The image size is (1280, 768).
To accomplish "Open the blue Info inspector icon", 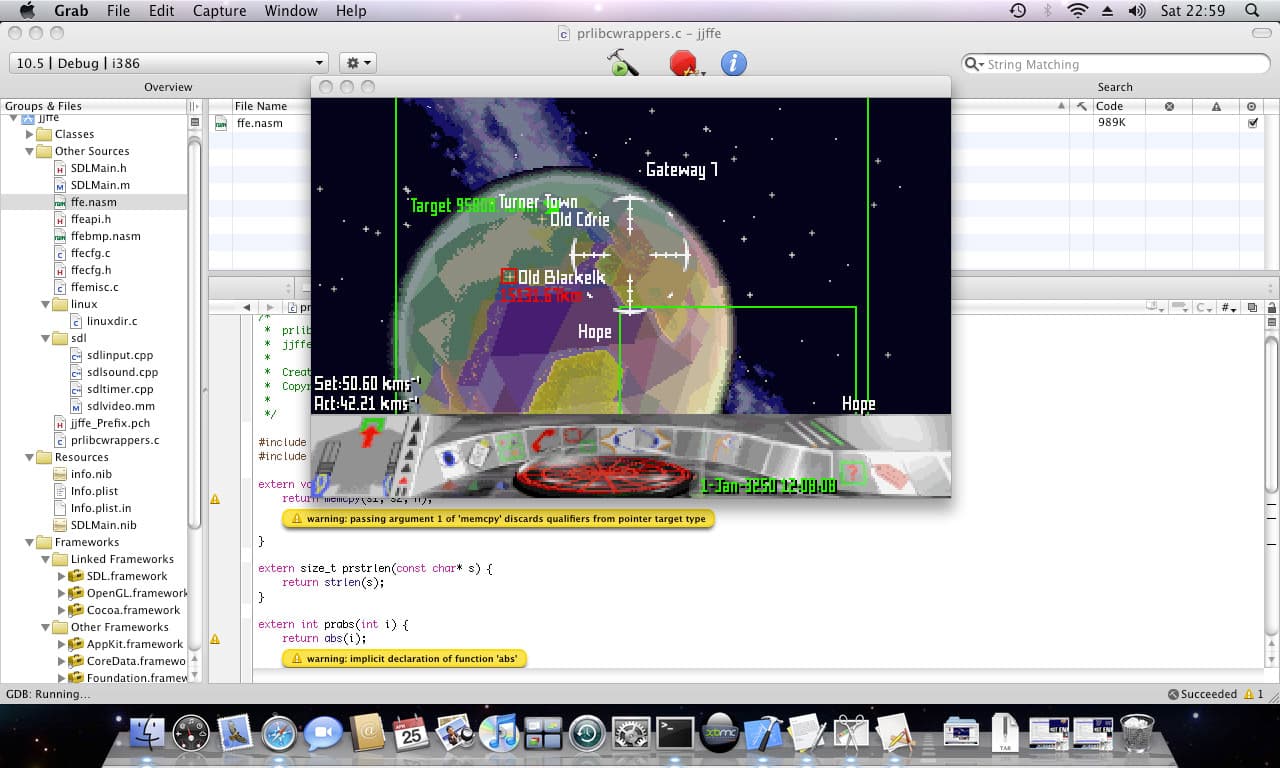I will tap(734, 63).
